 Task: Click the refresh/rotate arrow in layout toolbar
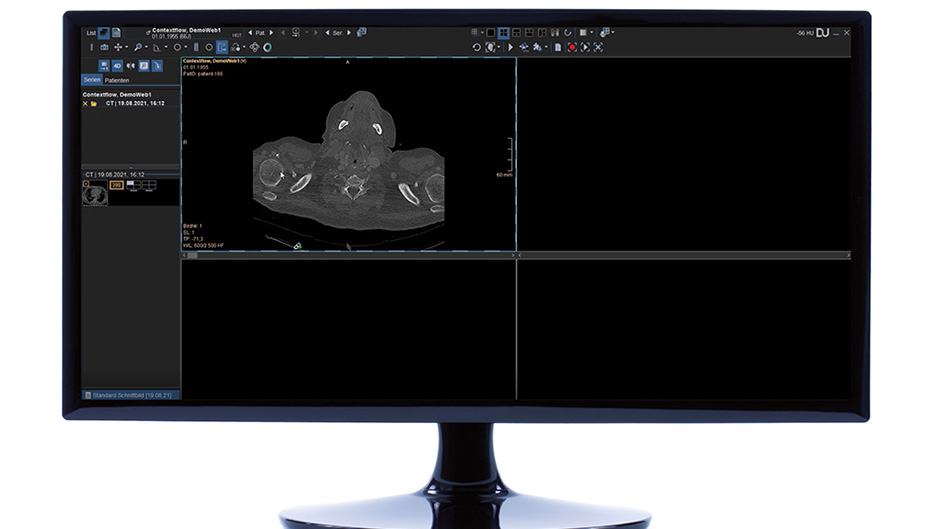(x=568, y=33)
